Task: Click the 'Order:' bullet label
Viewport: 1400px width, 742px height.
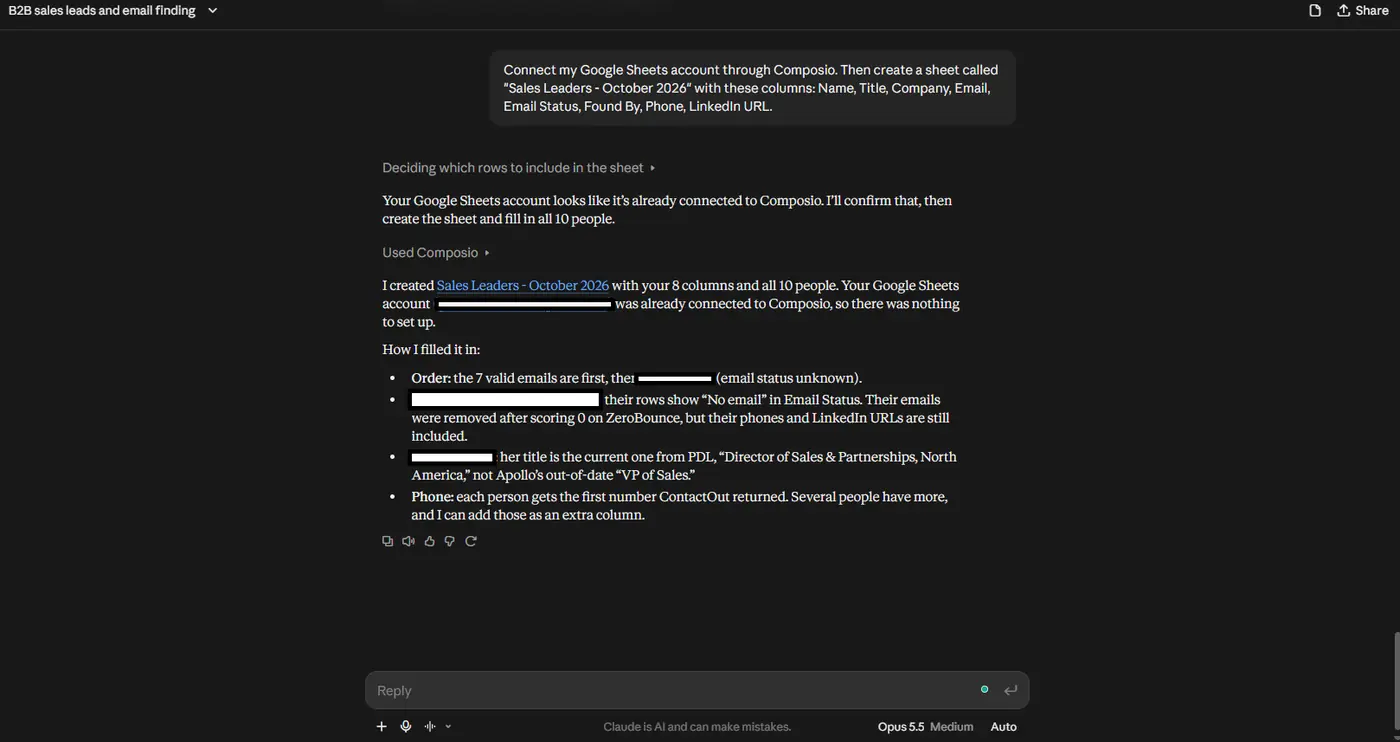Action: (431, 378)
